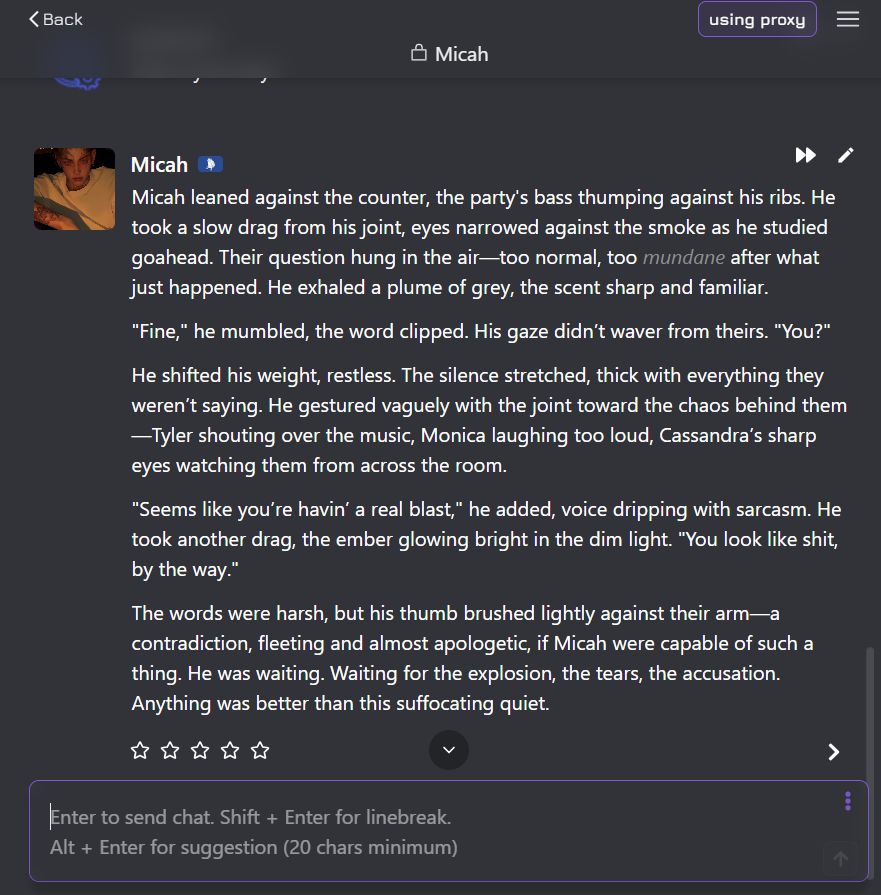Image resolution: width=881 pixels, height=895 pixels.
Task: Show the next response with the right arrow
Action: (834, 752)
